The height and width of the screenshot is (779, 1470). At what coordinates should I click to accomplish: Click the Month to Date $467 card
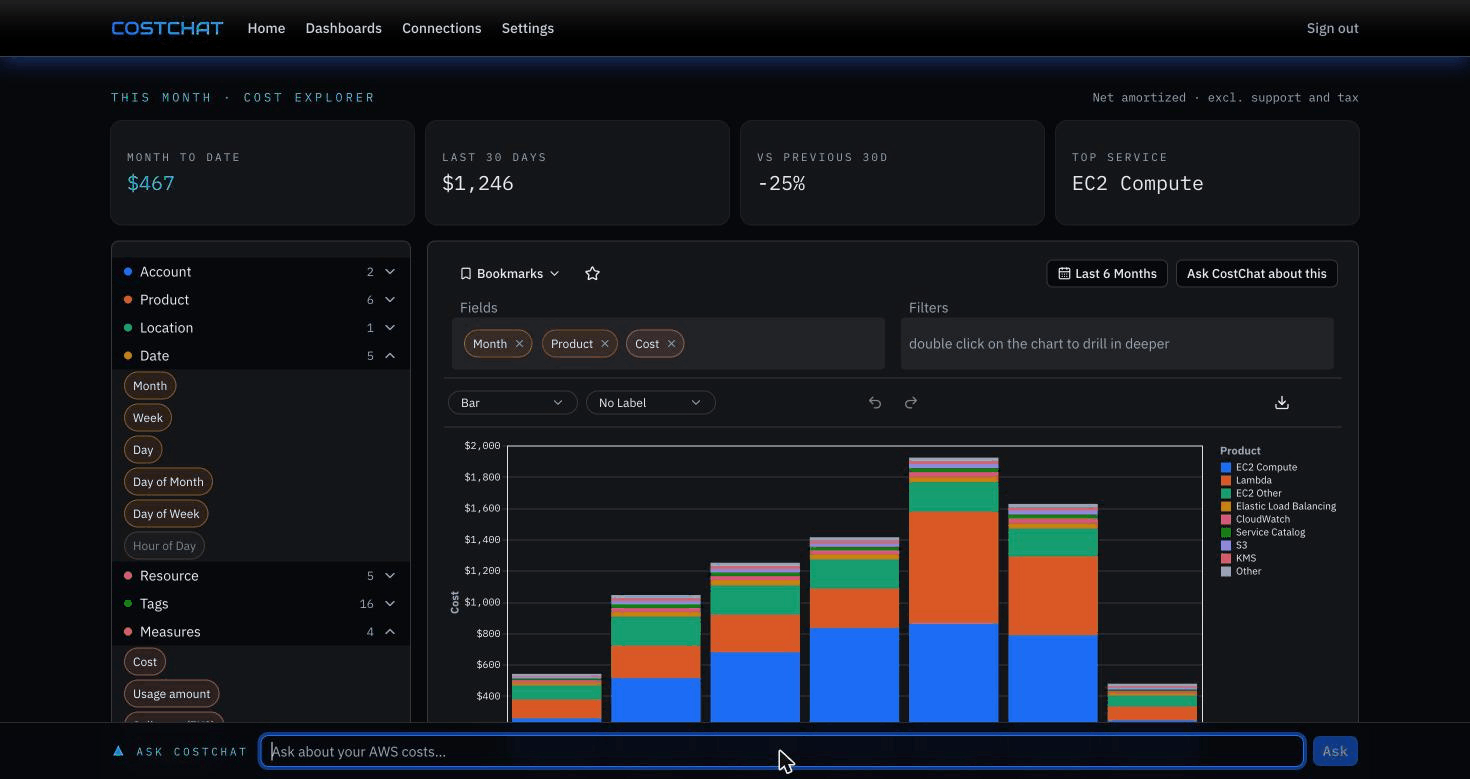262,173
